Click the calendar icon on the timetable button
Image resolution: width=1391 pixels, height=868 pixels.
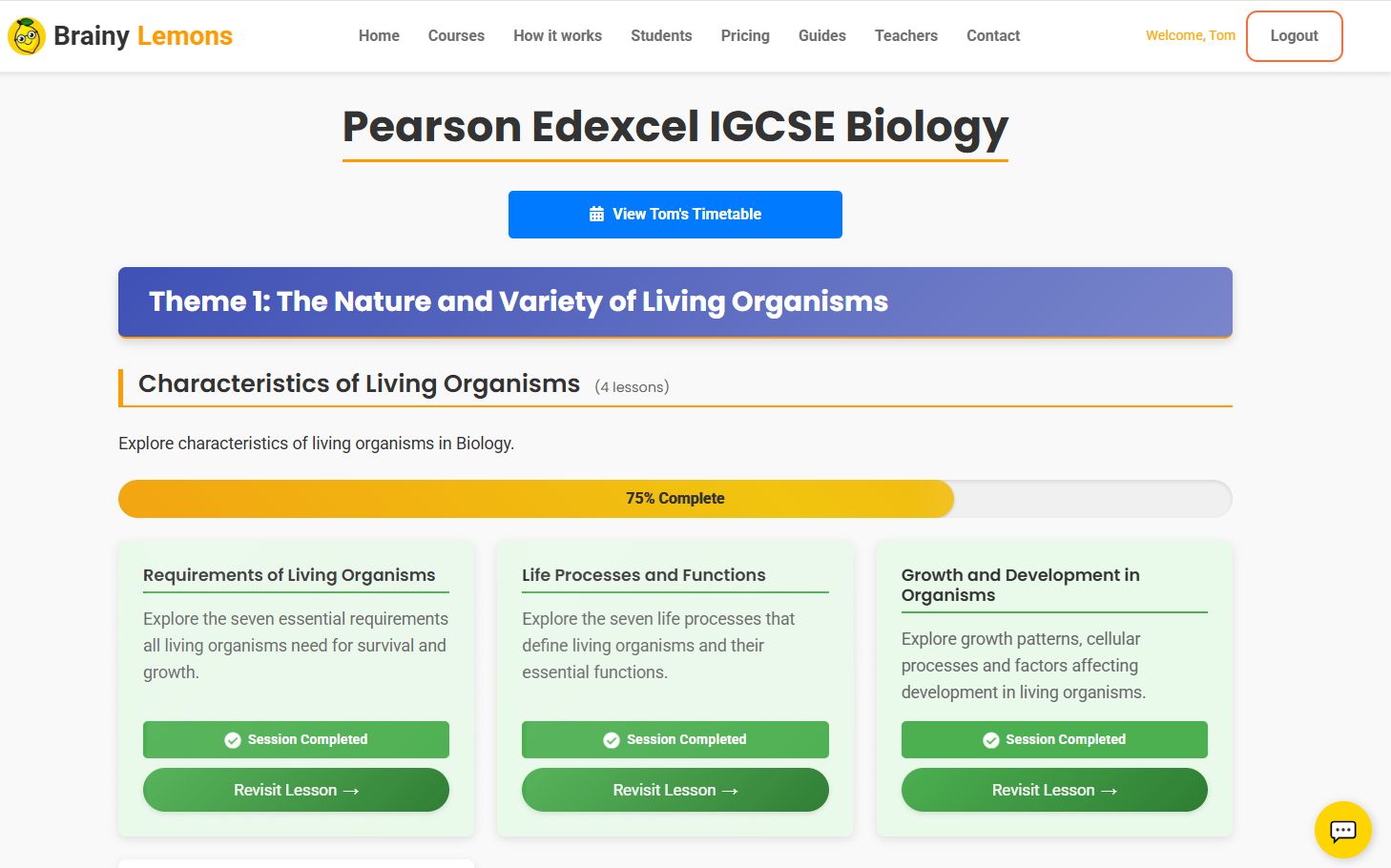596,215
